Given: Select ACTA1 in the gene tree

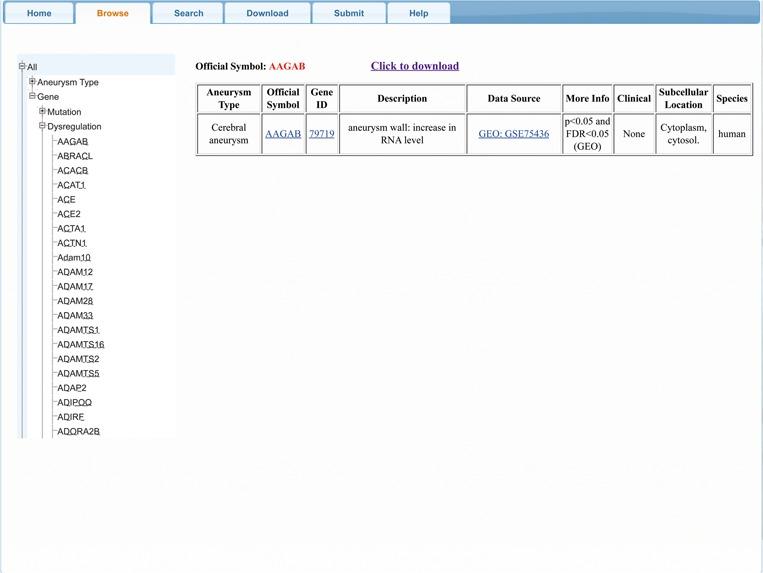Looking at the screenshot, I should click(x=71, y=228).
